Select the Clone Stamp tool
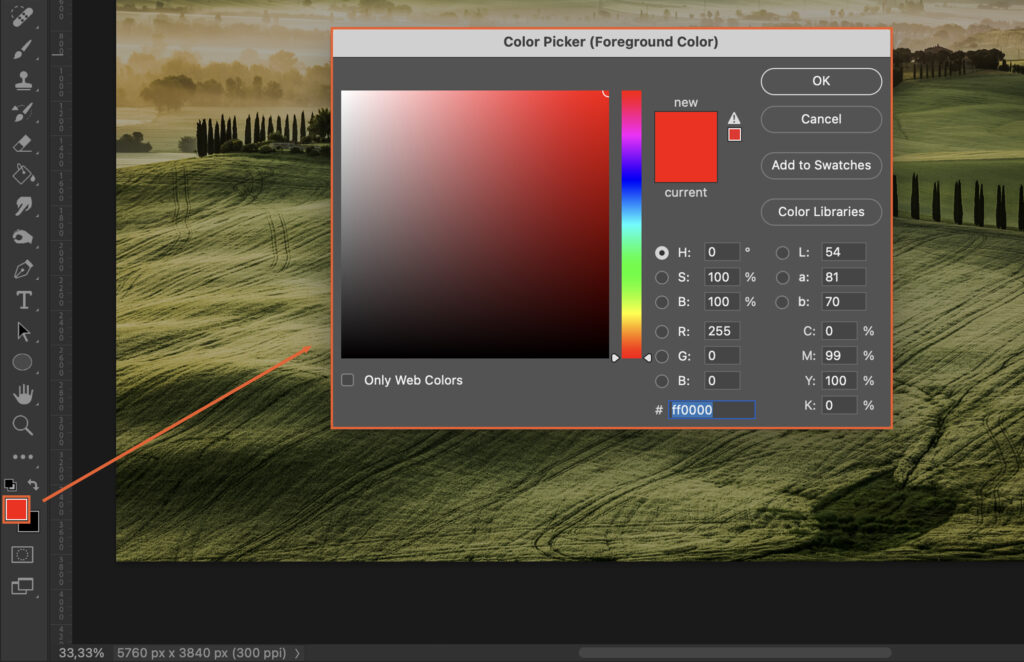 (x=24, y=79)
